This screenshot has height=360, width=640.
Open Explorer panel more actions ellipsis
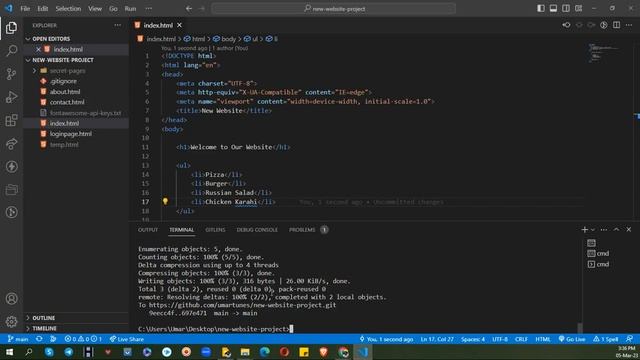118,25
